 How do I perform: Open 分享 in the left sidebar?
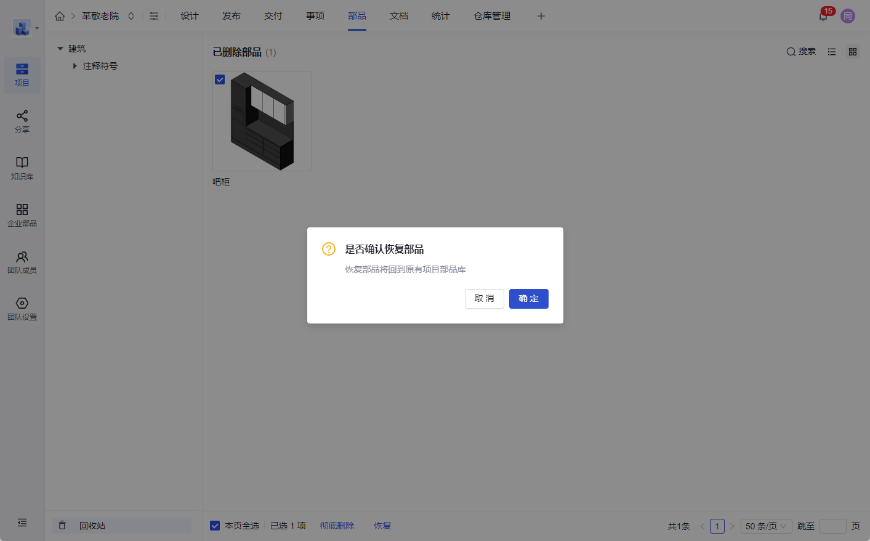22,122
